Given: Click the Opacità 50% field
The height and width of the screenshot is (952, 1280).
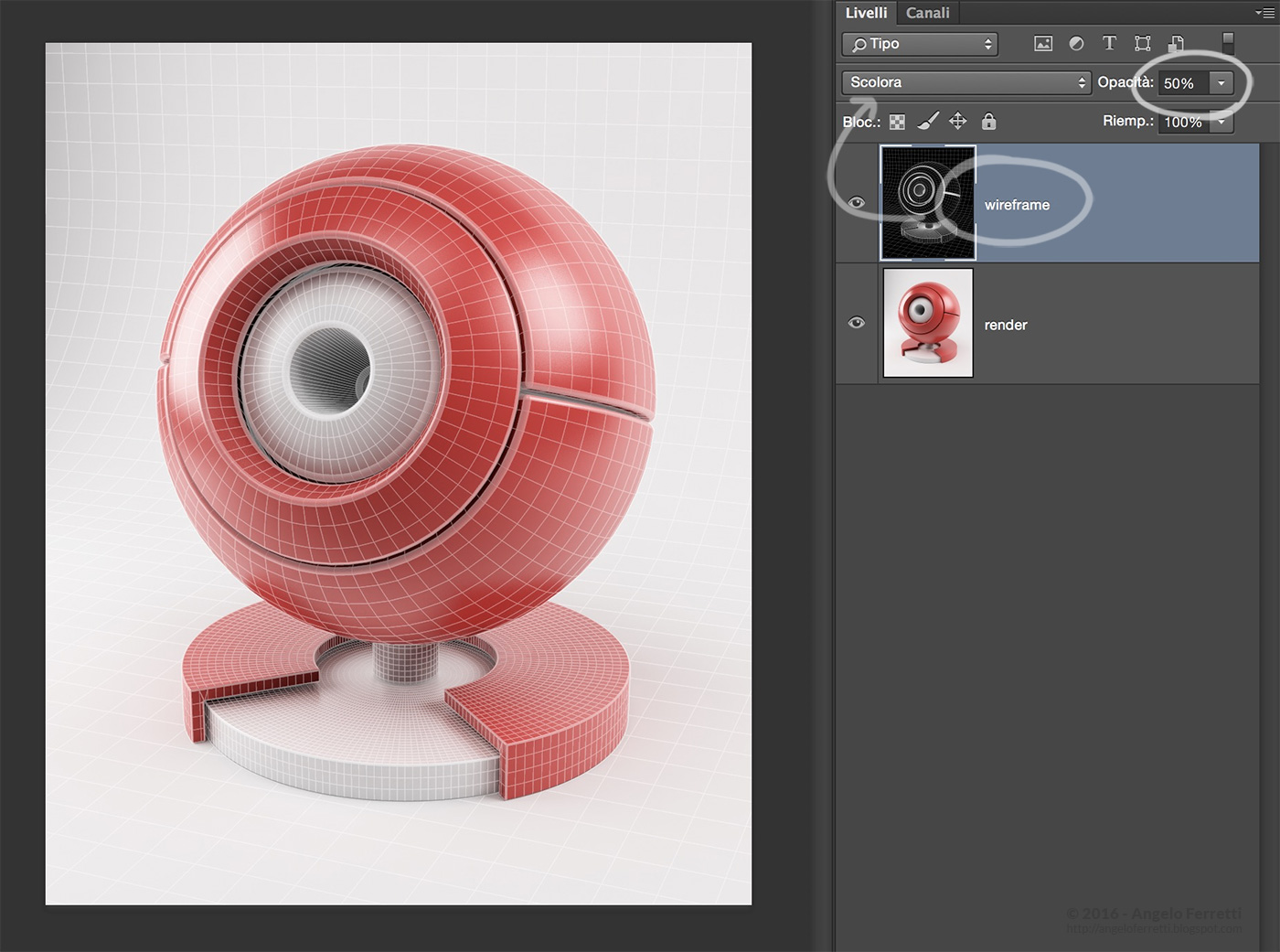Looking at the screenshot, I should [1184, 83].
